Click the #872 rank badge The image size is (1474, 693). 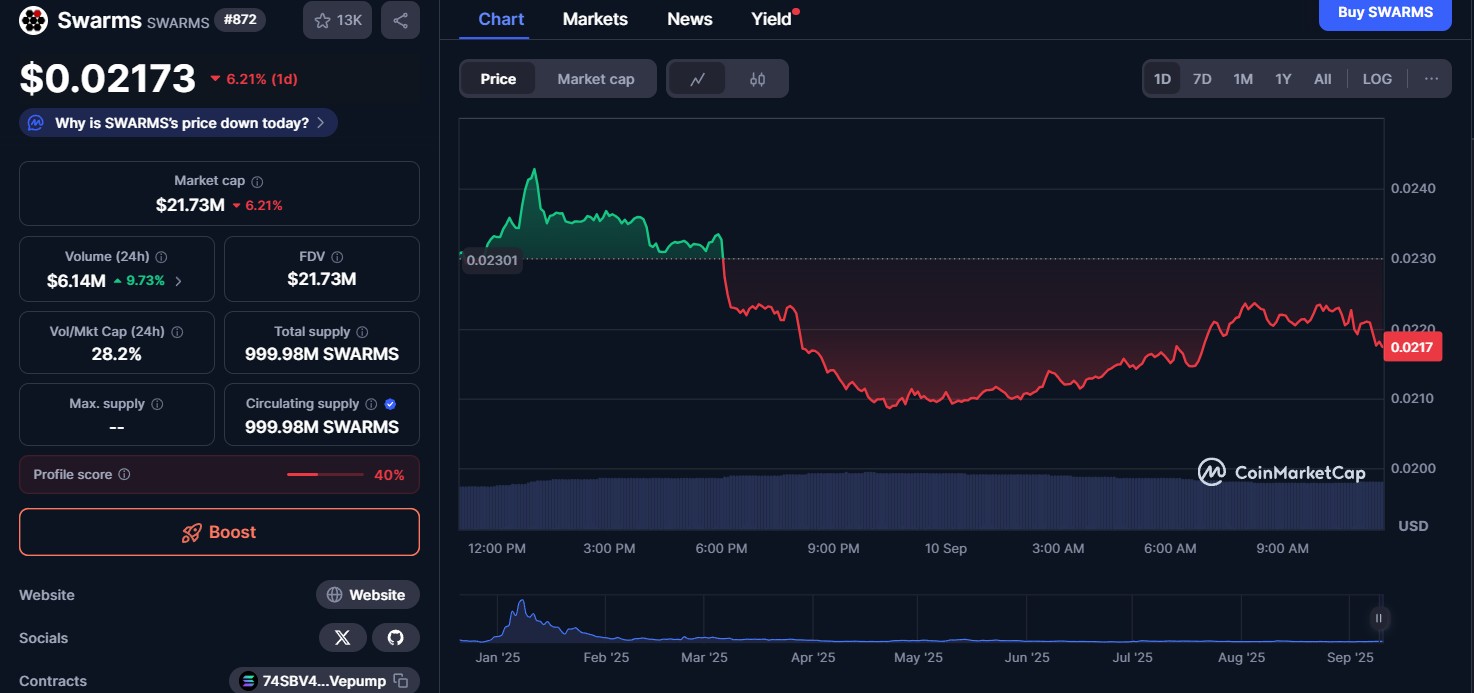[x=240, y=19]
